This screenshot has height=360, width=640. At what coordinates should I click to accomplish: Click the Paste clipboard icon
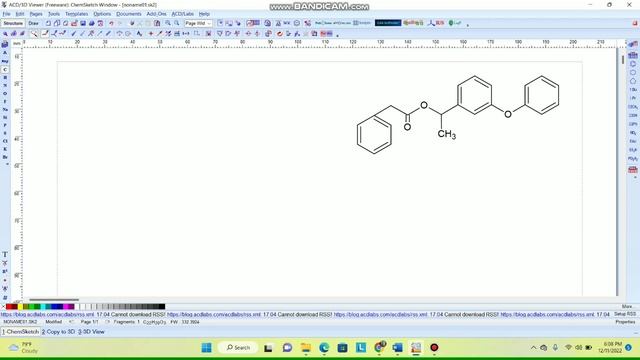tap(157, 23)
